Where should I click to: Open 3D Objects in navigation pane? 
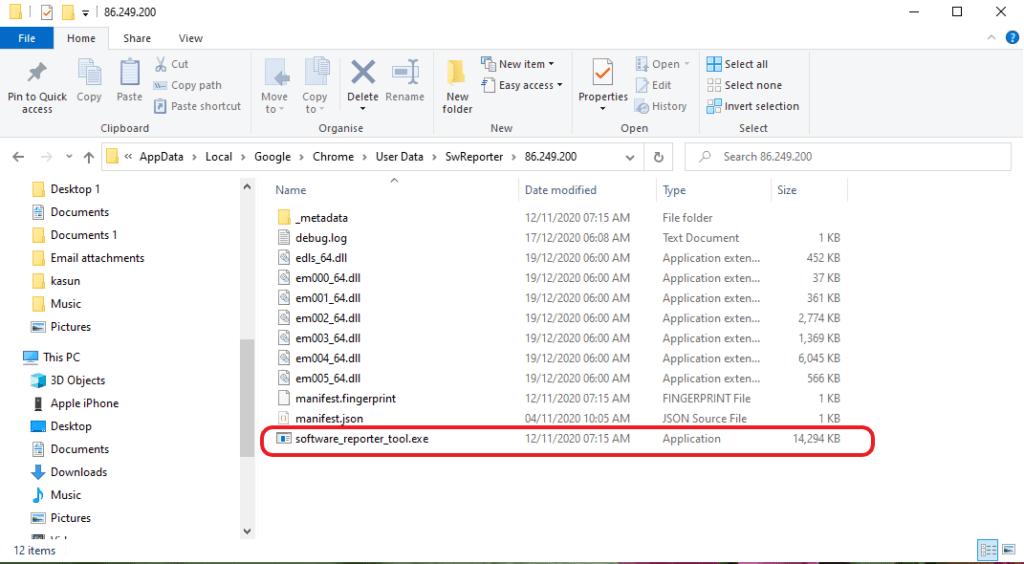78,380
